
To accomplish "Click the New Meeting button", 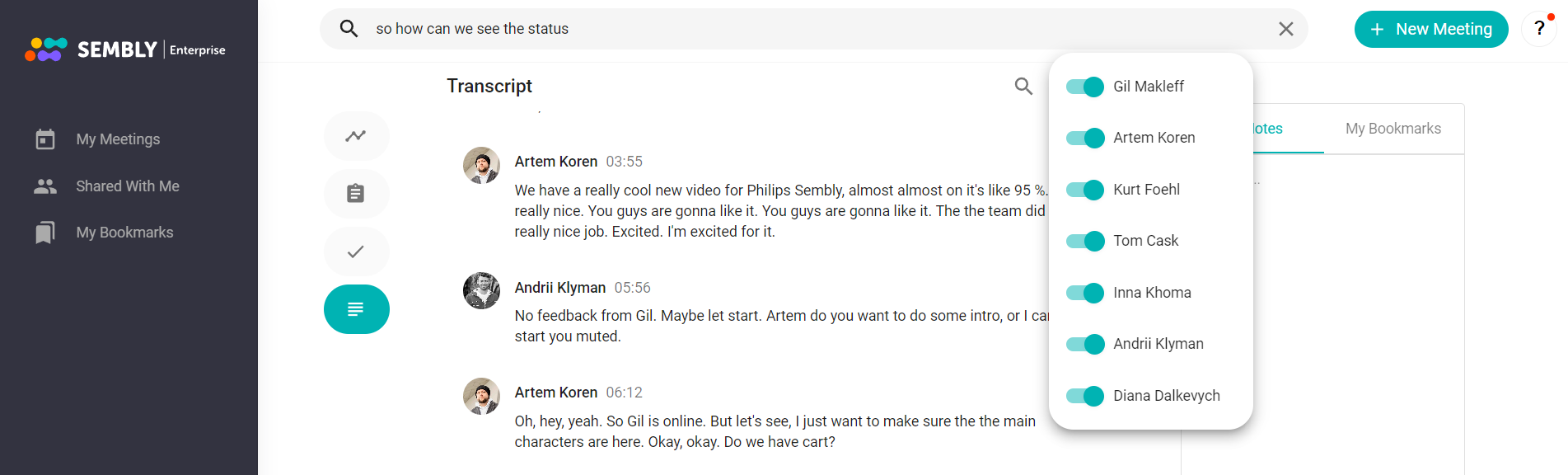I will [1431, 29].
